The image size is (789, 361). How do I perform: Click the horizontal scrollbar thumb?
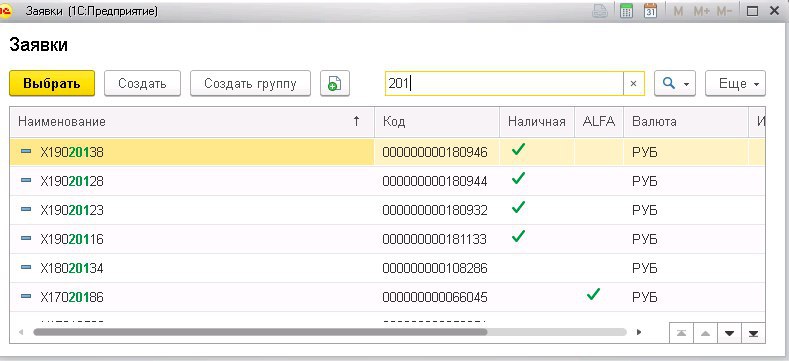(x=260, y=332)
